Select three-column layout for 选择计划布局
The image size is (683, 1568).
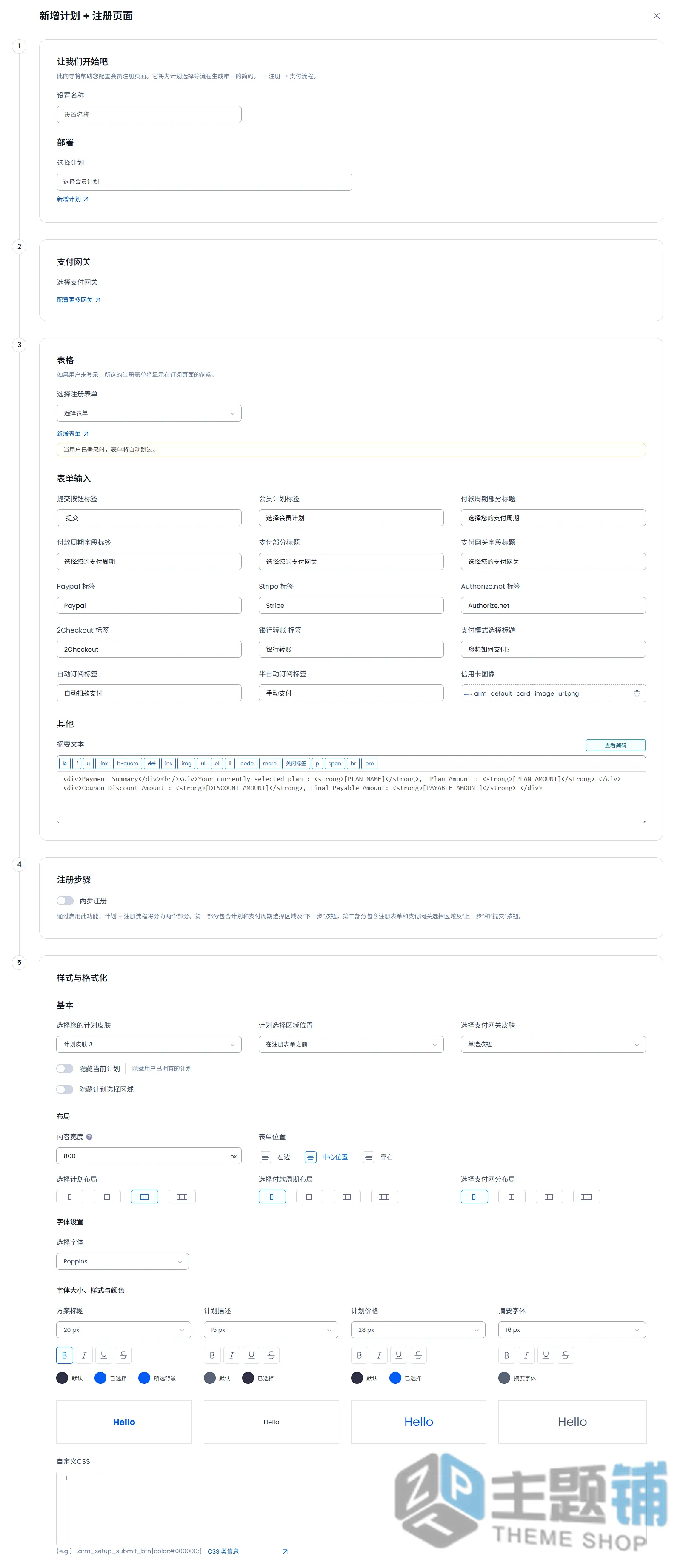click(144, 1197)
